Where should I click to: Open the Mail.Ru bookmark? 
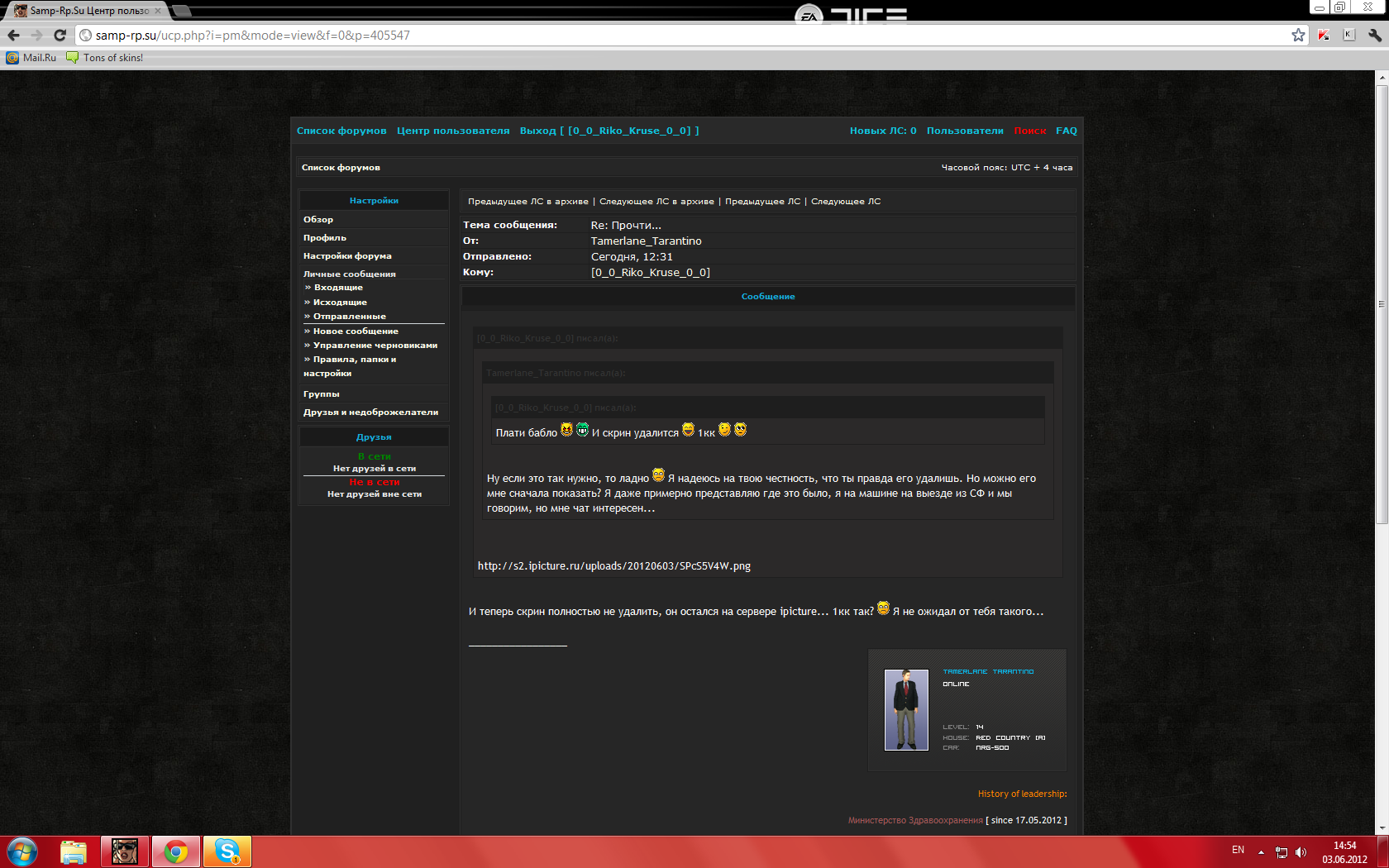tap(31, 58)
